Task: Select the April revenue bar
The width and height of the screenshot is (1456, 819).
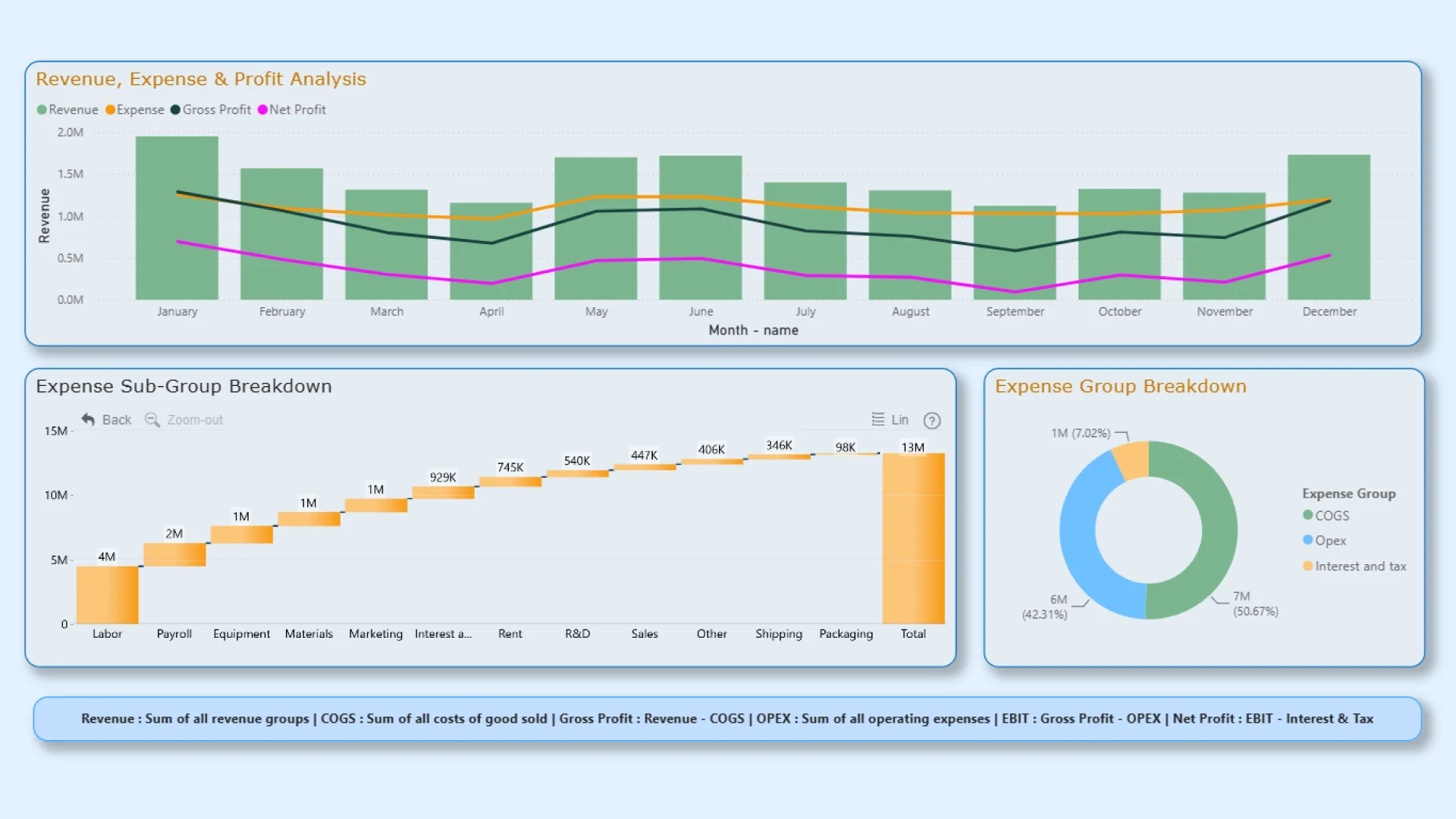Action: (491, 251)
